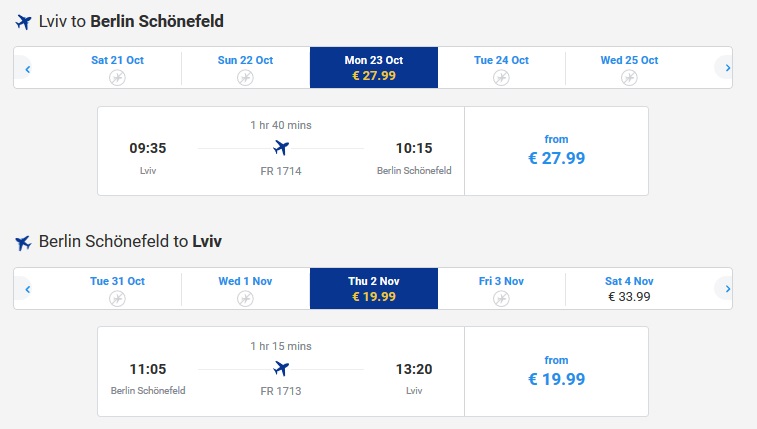Select the Mon 23 Oct date tab
757x429 pixels.
(374, 68)
